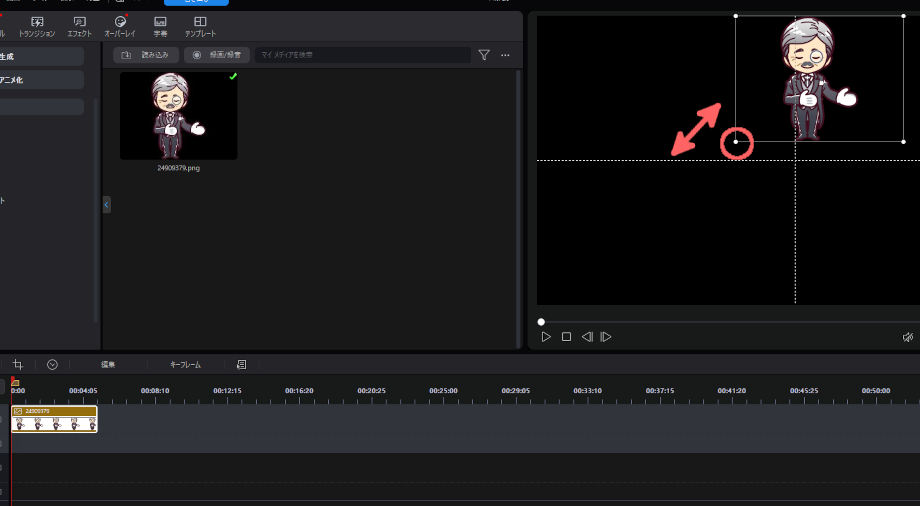920x506 pixels.
Task: Open the media library more-options menu
Action: [x=505, y=55]
